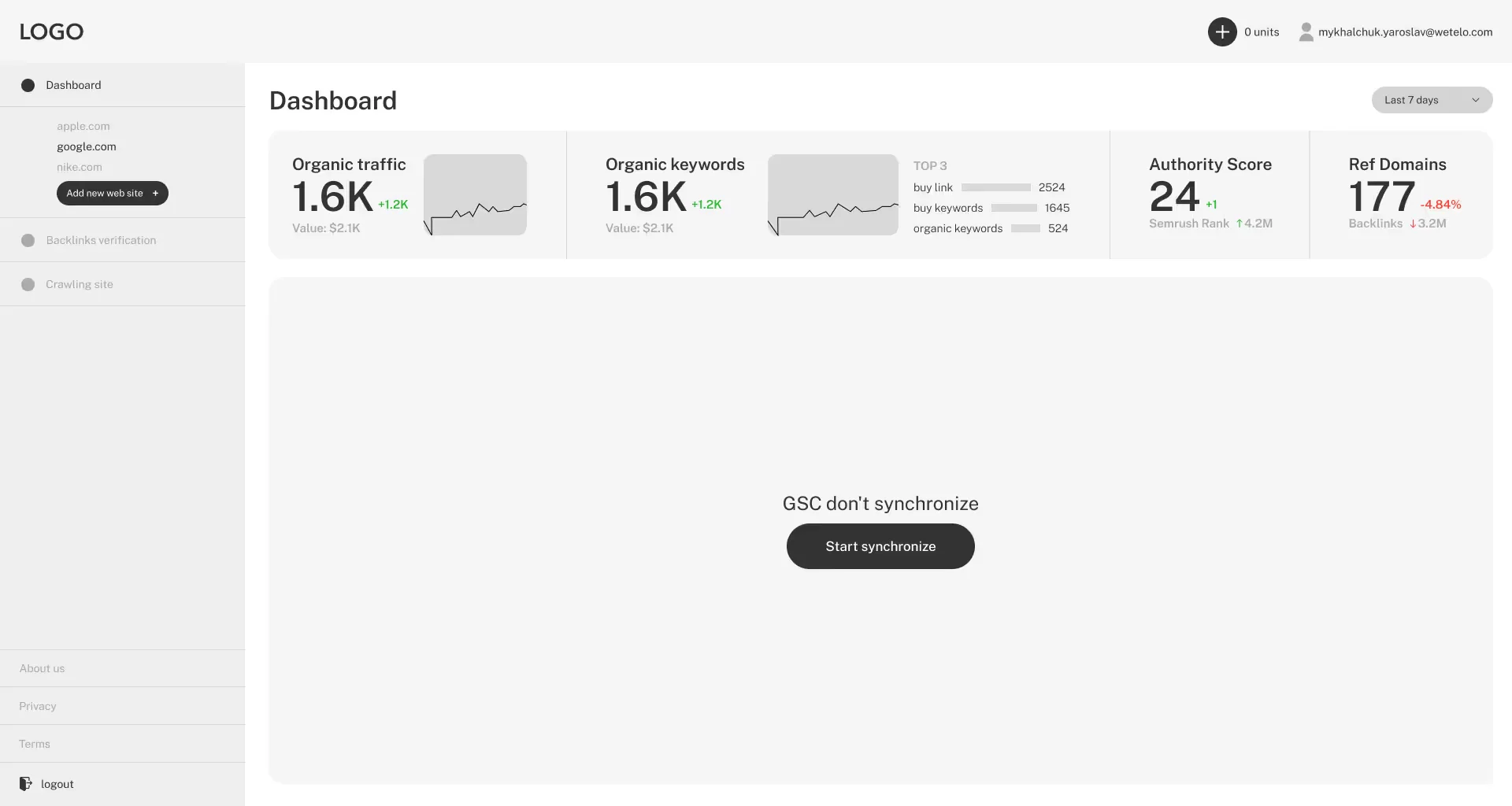Select the Dashboard circle icon in sidebar
Viewport: 1512px width, 806px height.
pyautogui.click(x=28, y=84)
